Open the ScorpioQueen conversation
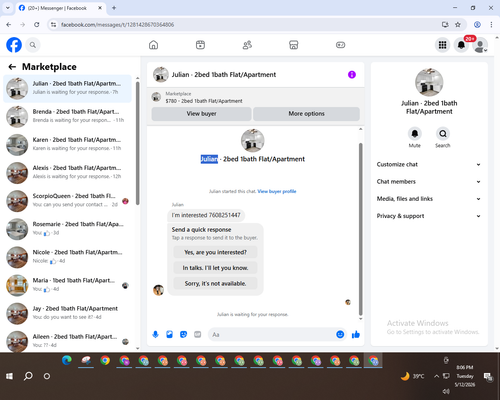 (x=67, y=201)
